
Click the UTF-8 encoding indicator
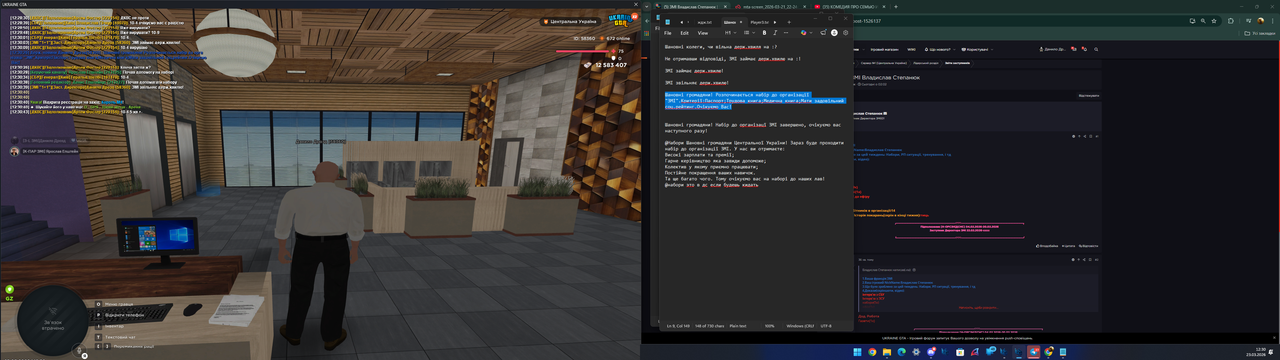(x=825, y=325)
